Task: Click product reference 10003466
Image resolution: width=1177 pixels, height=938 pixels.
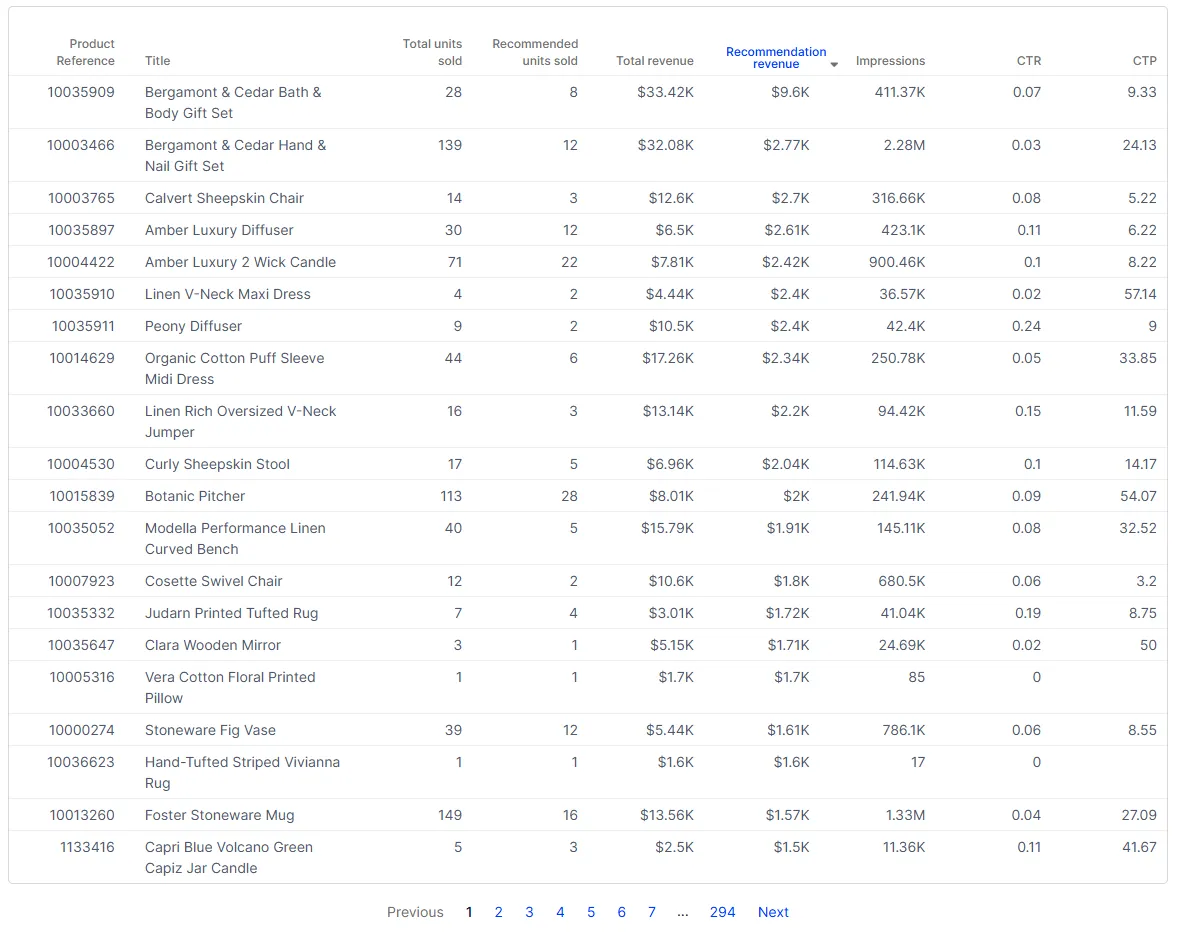Action: pyautogui.click(x=81, y=145)
